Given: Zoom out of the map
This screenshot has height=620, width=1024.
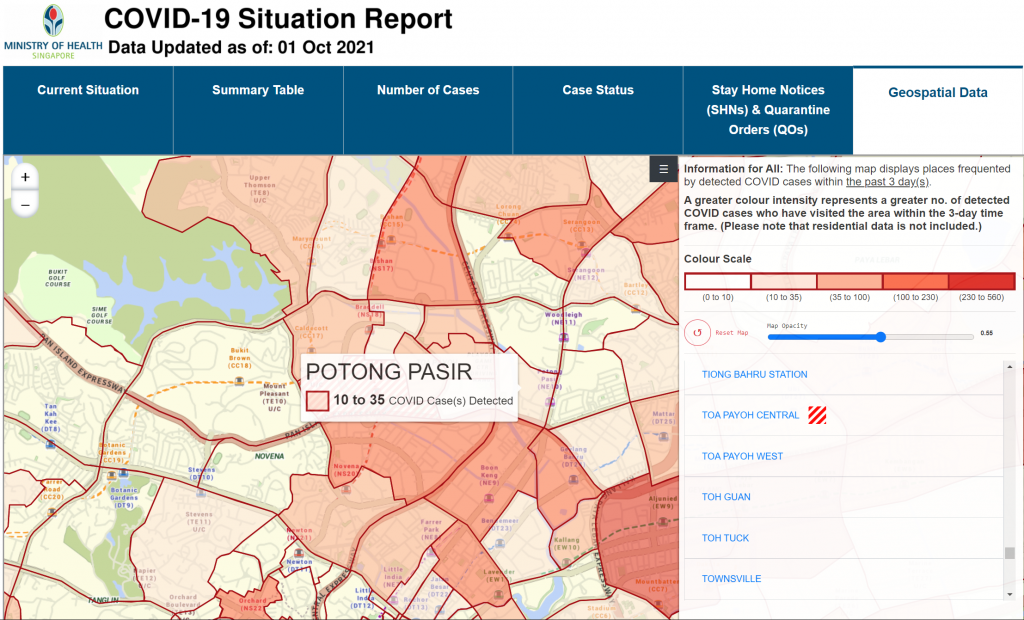Looking at the screenshot, I should point(24,203).
